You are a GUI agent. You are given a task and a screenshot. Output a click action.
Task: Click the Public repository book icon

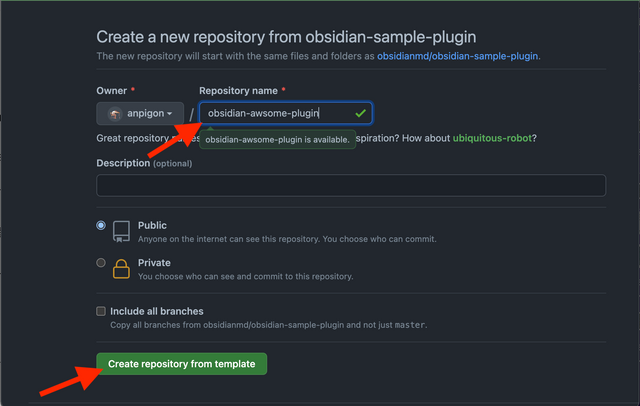(121, 231)
